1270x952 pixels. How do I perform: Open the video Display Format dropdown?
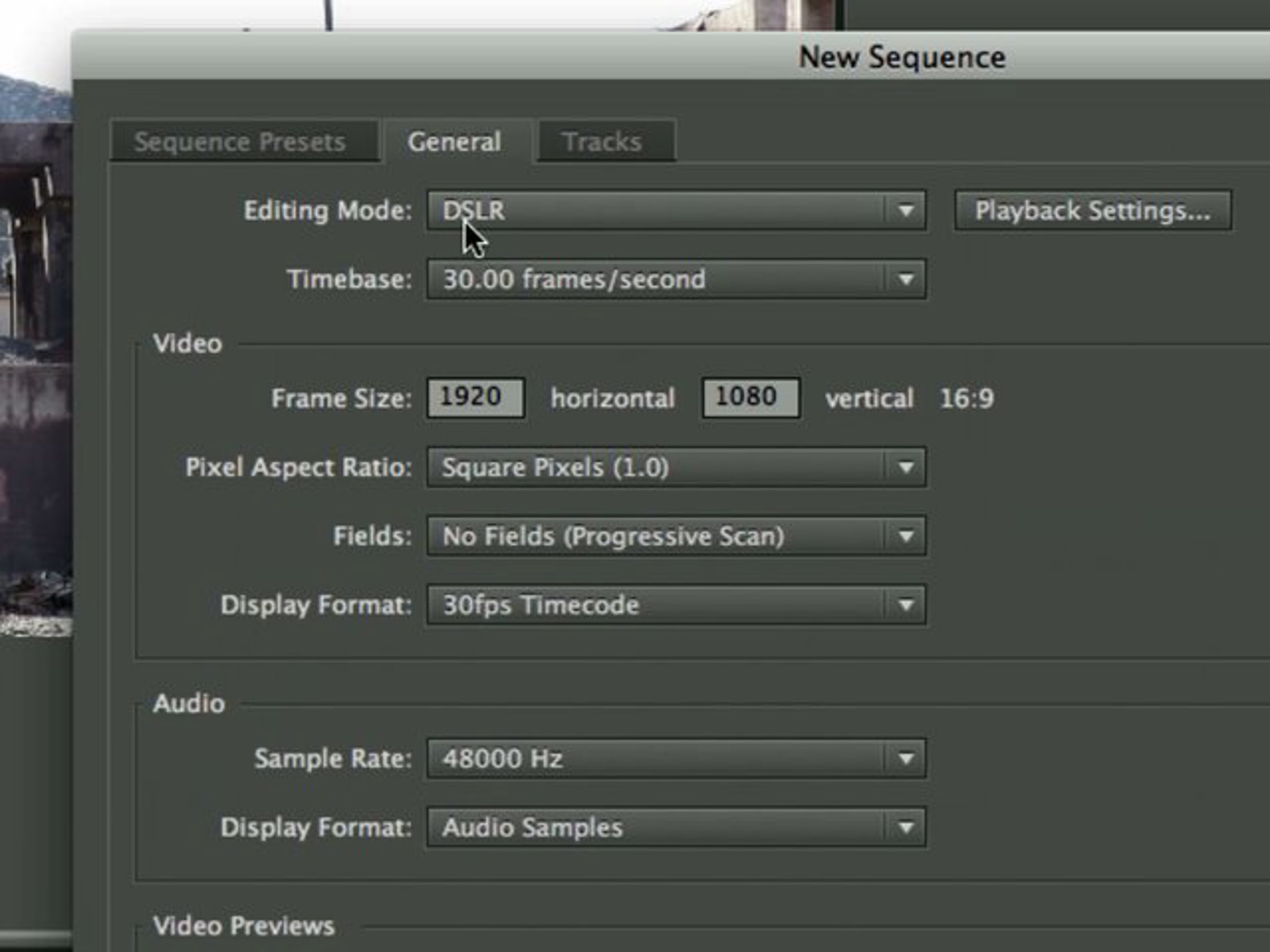[x=676, y=605]
